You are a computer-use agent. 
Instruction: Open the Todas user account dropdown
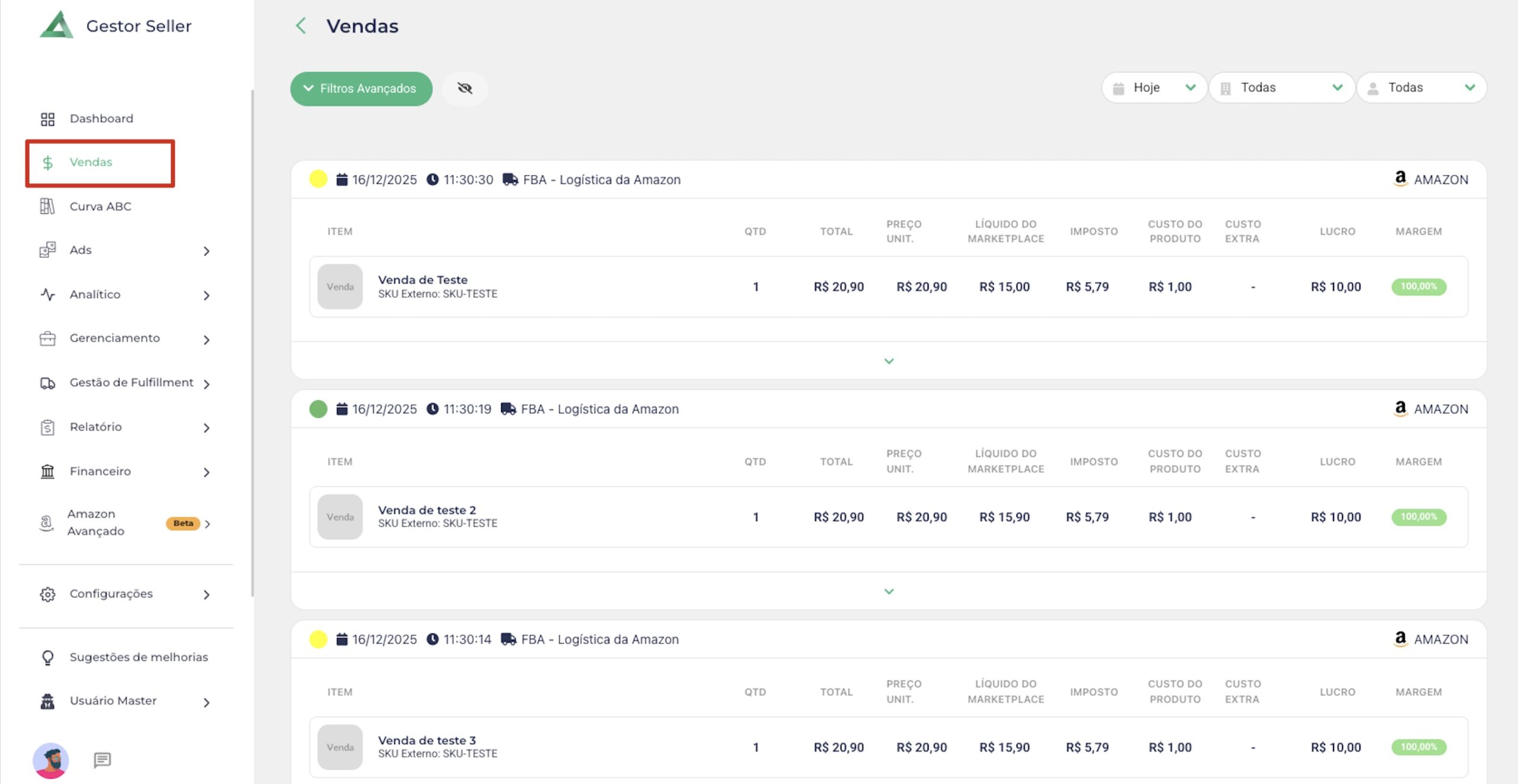(x=1421, y=88)
